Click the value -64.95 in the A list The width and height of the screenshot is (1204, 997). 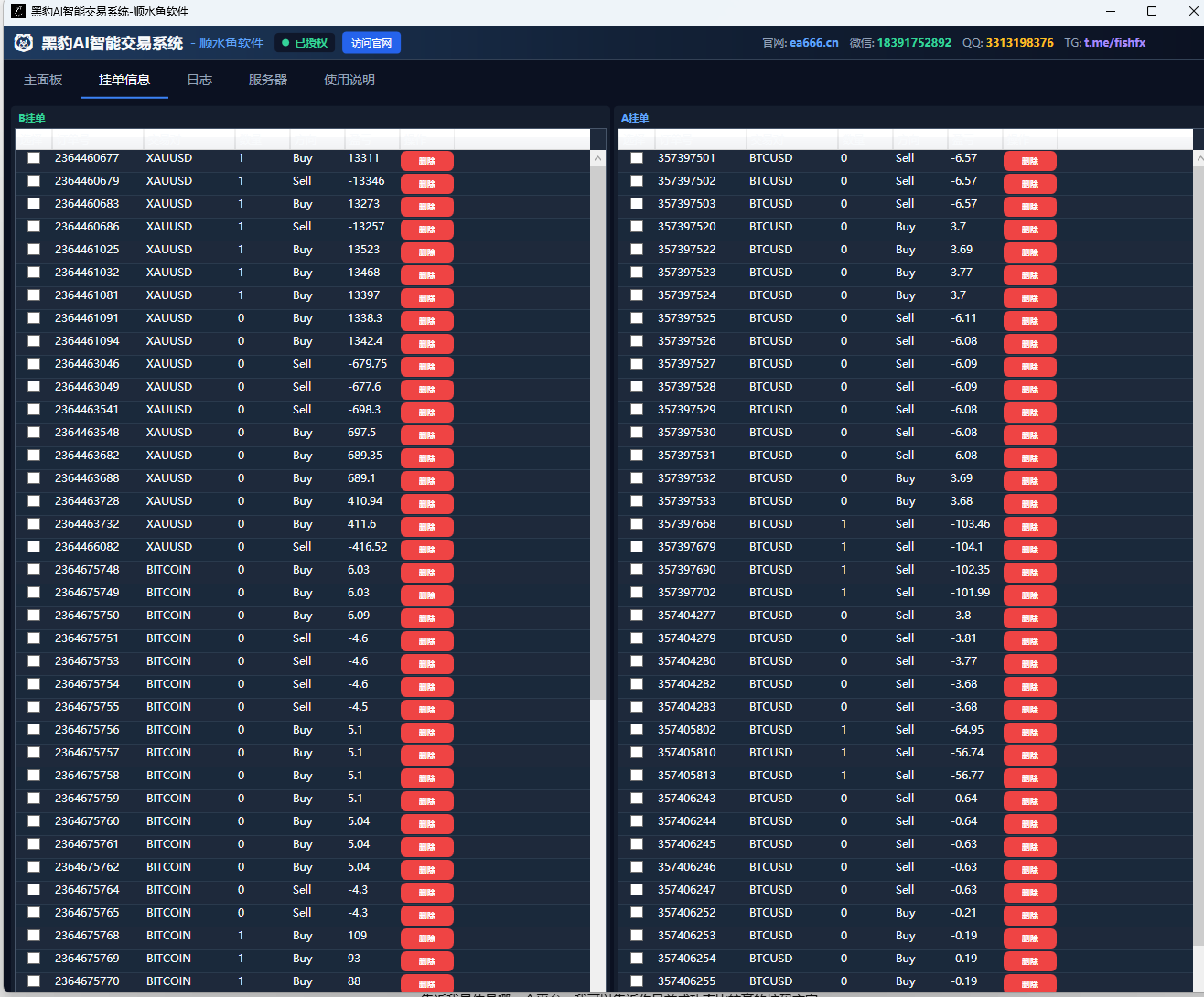point(967,730)
